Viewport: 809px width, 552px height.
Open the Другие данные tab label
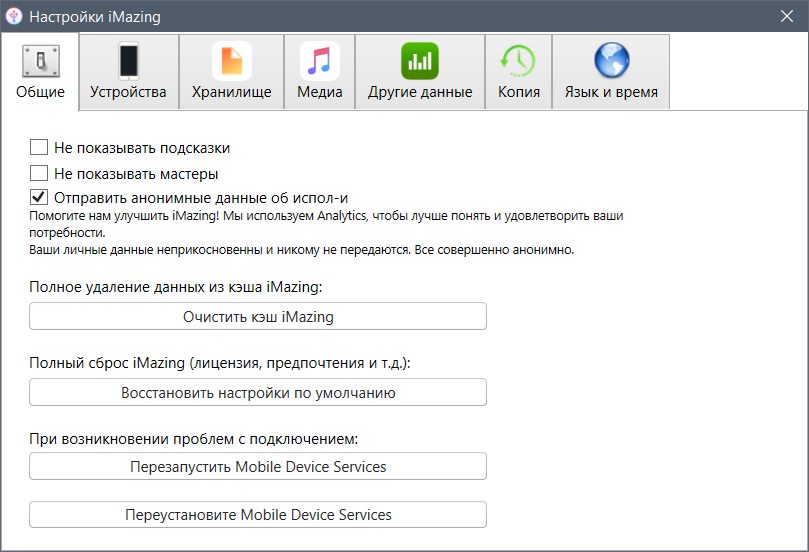tap(420, 92)
